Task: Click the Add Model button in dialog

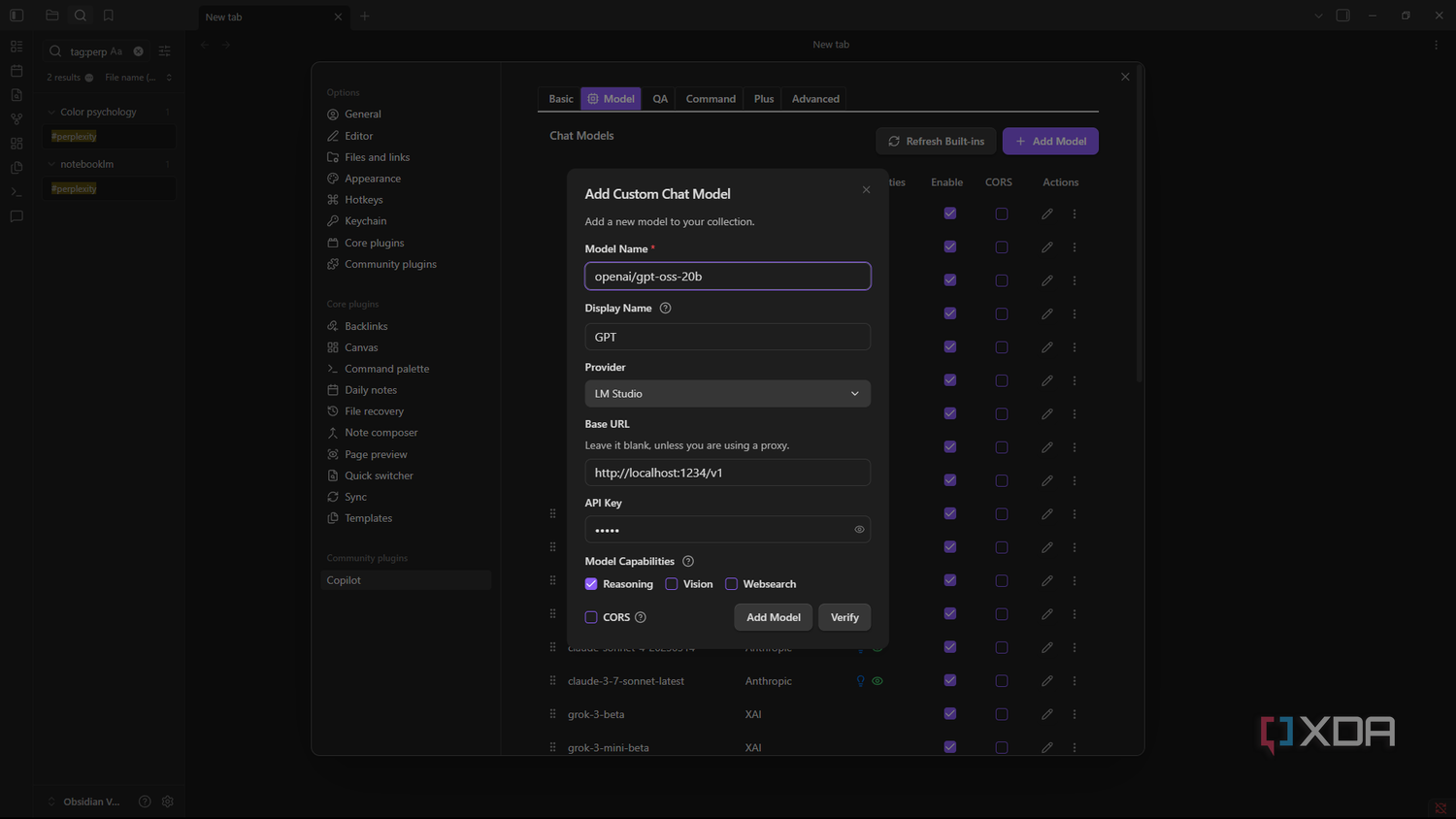Action: [774, 618]
